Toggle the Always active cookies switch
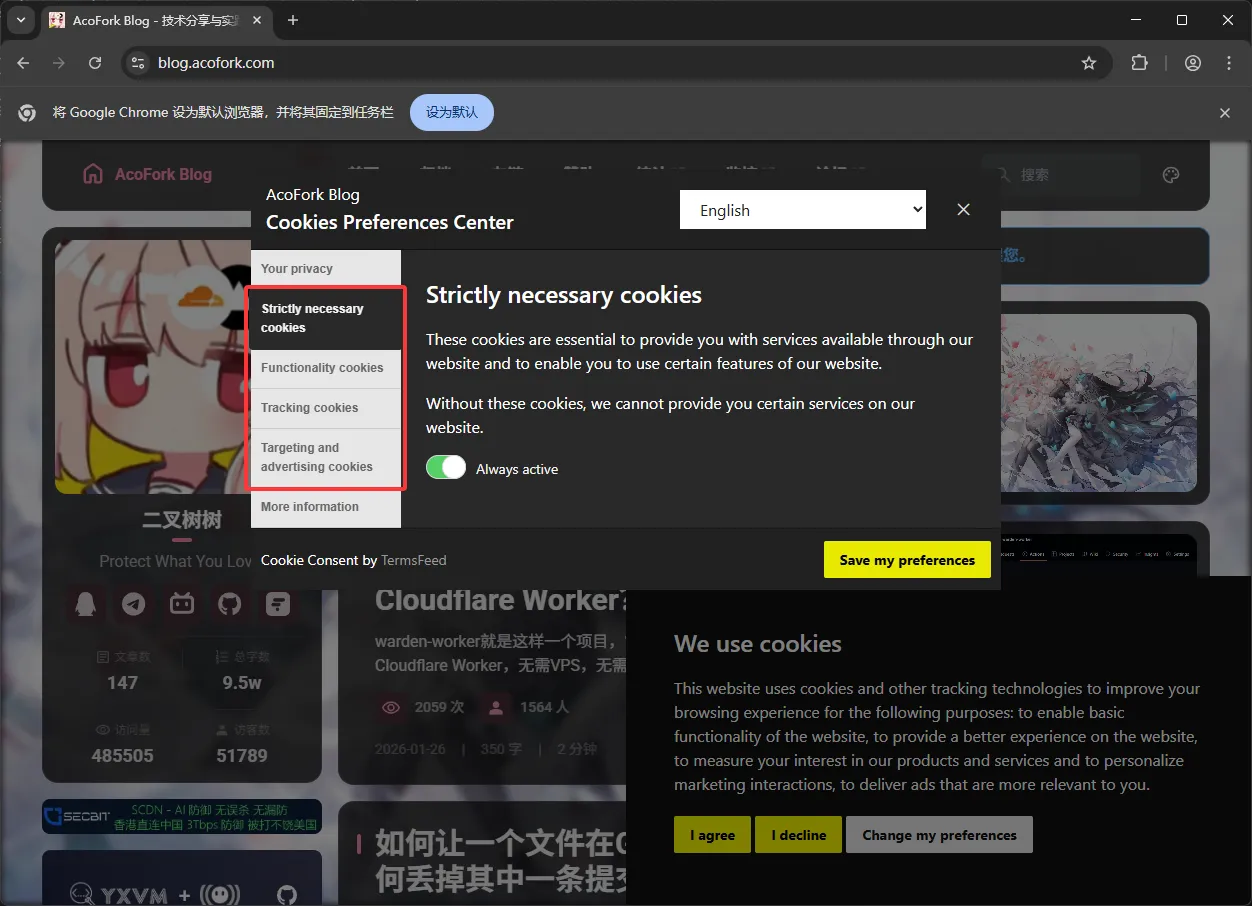 [446, 468]
